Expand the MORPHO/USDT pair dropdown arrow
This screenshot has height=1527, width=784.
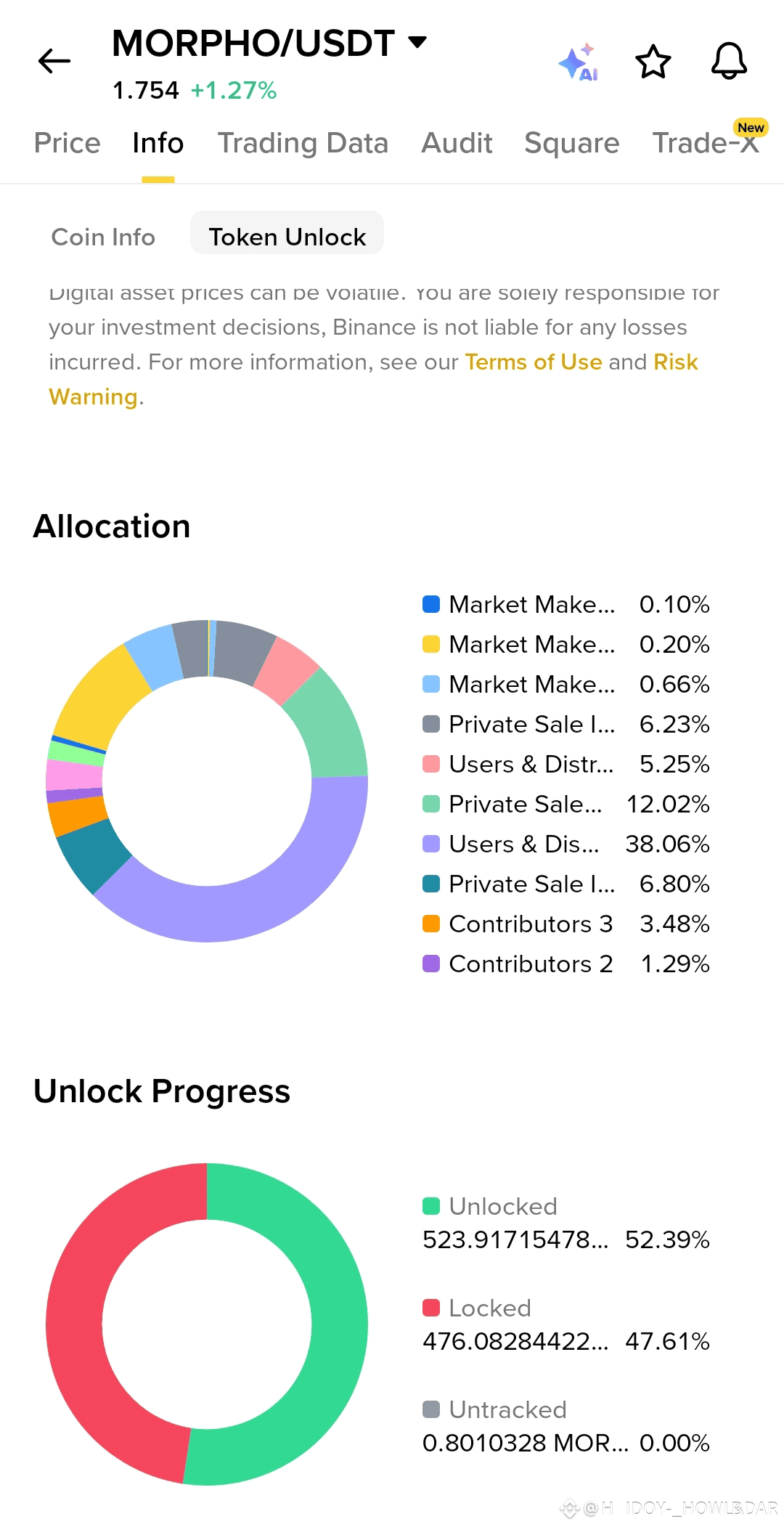(417, 42)
